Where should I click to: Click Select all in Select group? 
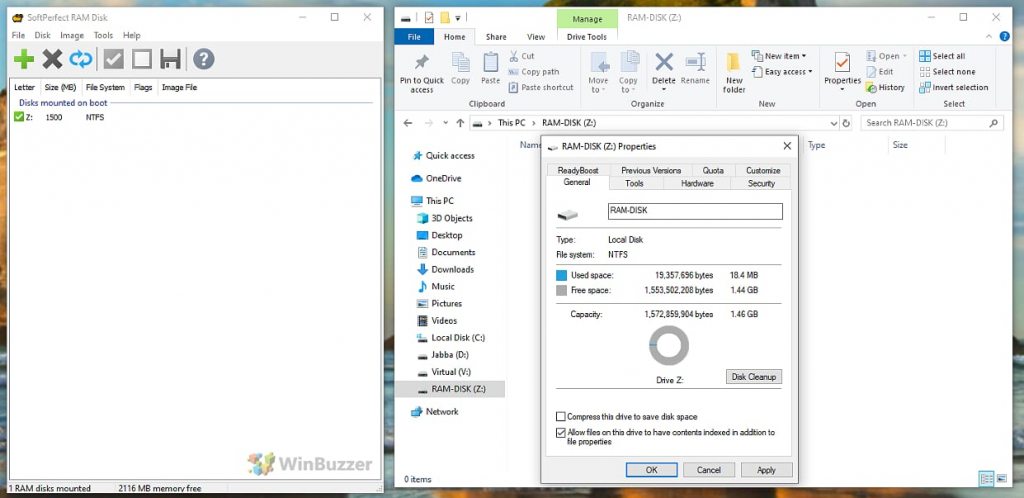(942, 56)
